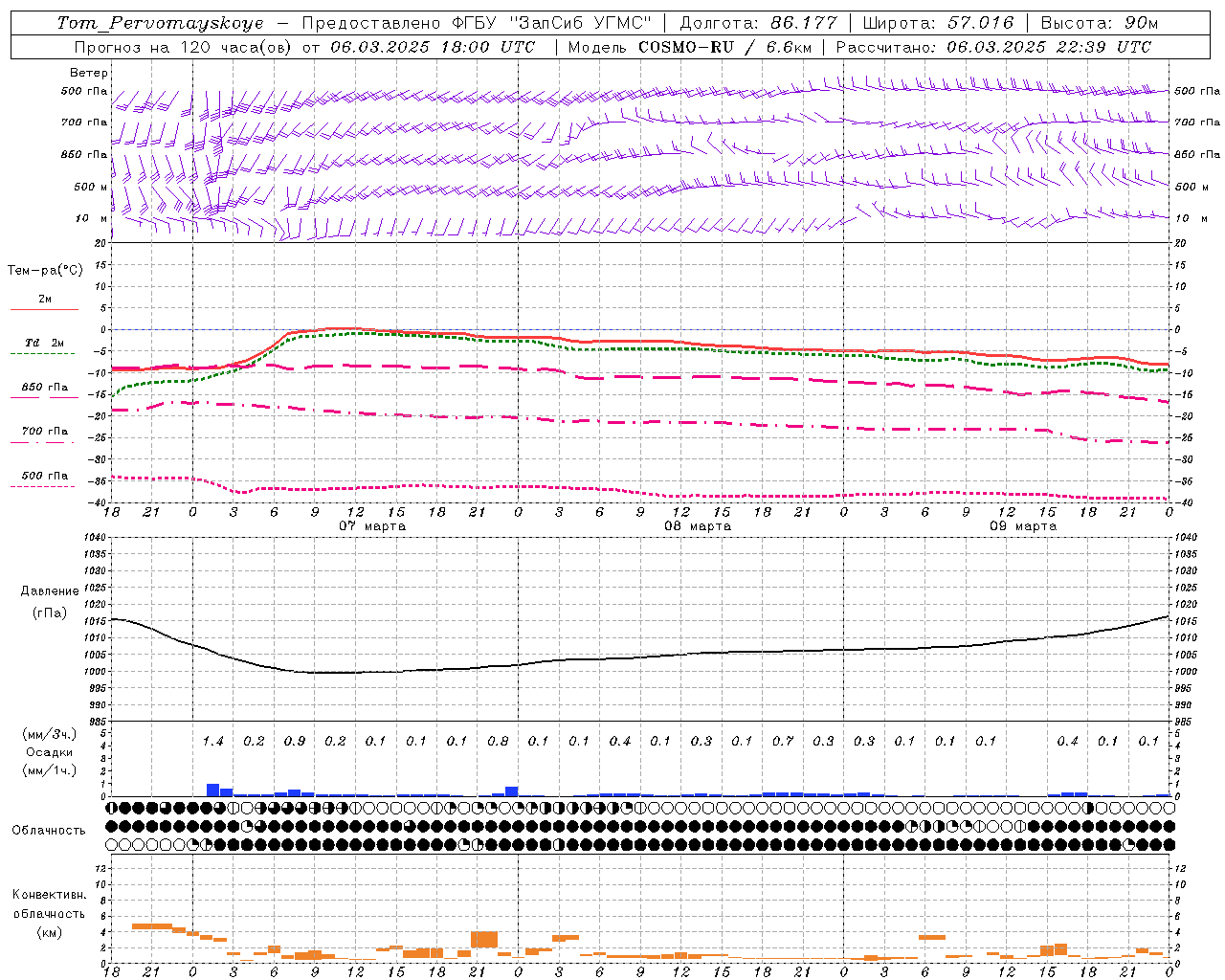Click the '500 м' wind level label on the left
1225x980 pixels.
pyautogui.click(x=91, y=187)
